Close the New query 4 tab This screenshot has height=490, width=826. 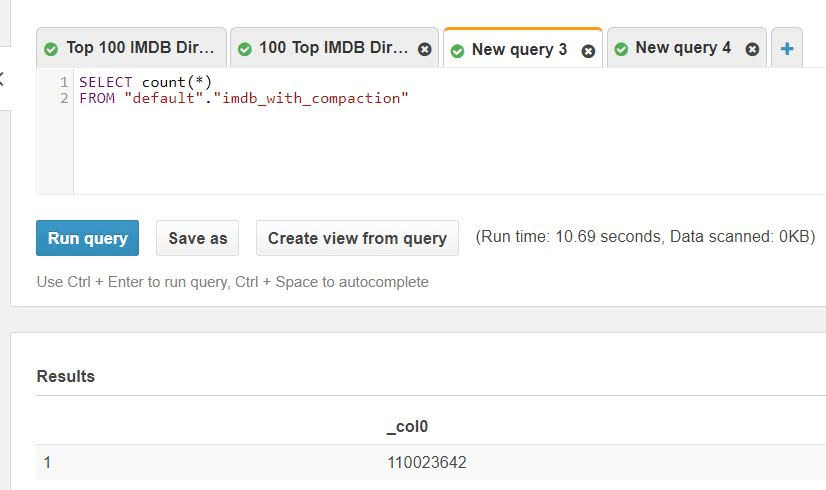(x=752, y=50)
